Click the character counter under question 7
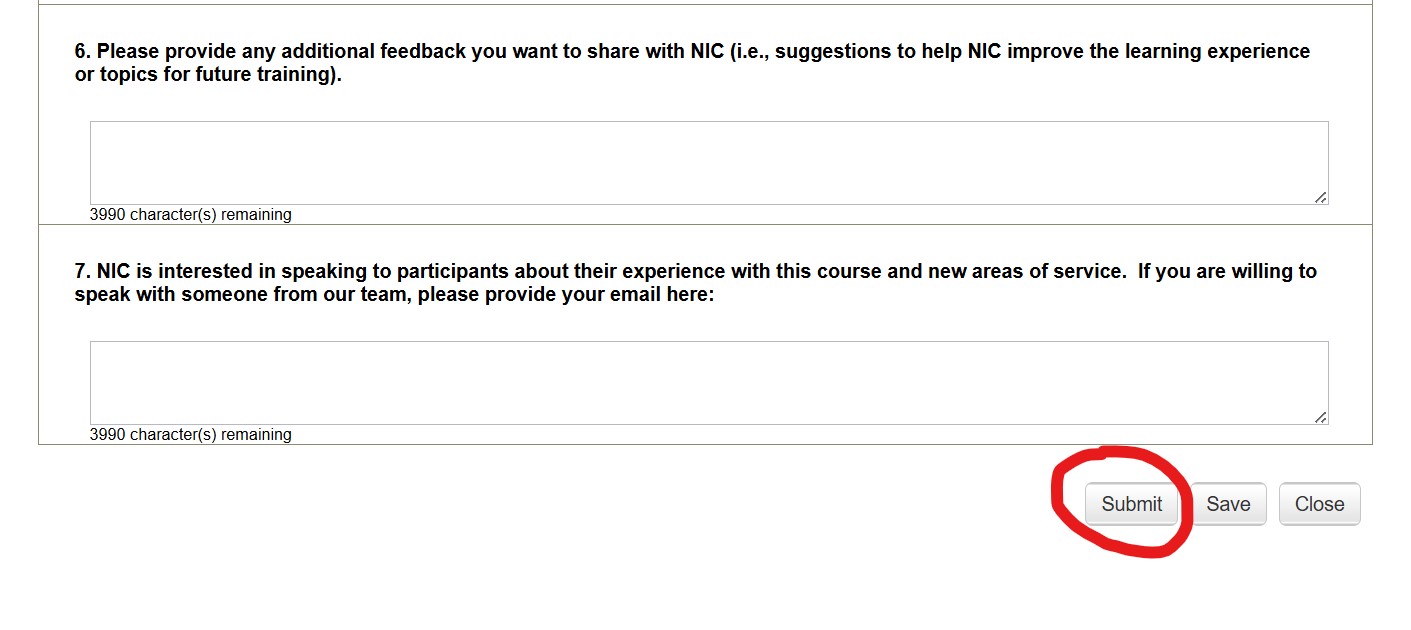This screenshot has height=630, width=1411. 190,434
